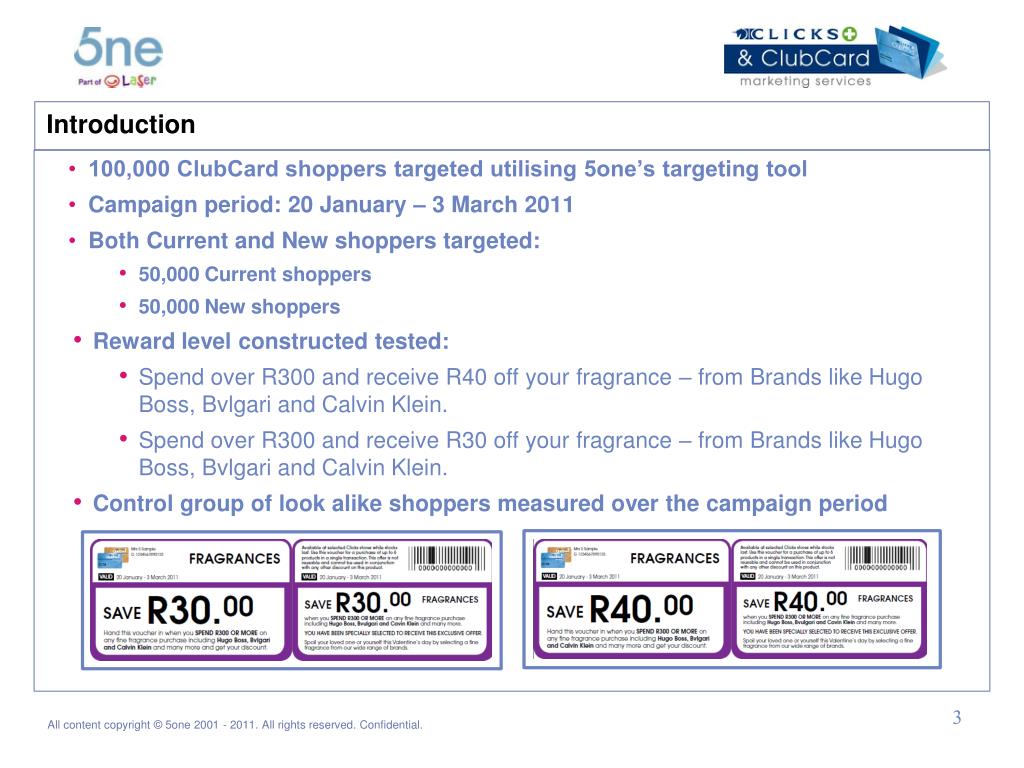This screenshot has height=768, width=1024.
Task: Click the barcode on the R40 voucher
Action: point(884,559)
